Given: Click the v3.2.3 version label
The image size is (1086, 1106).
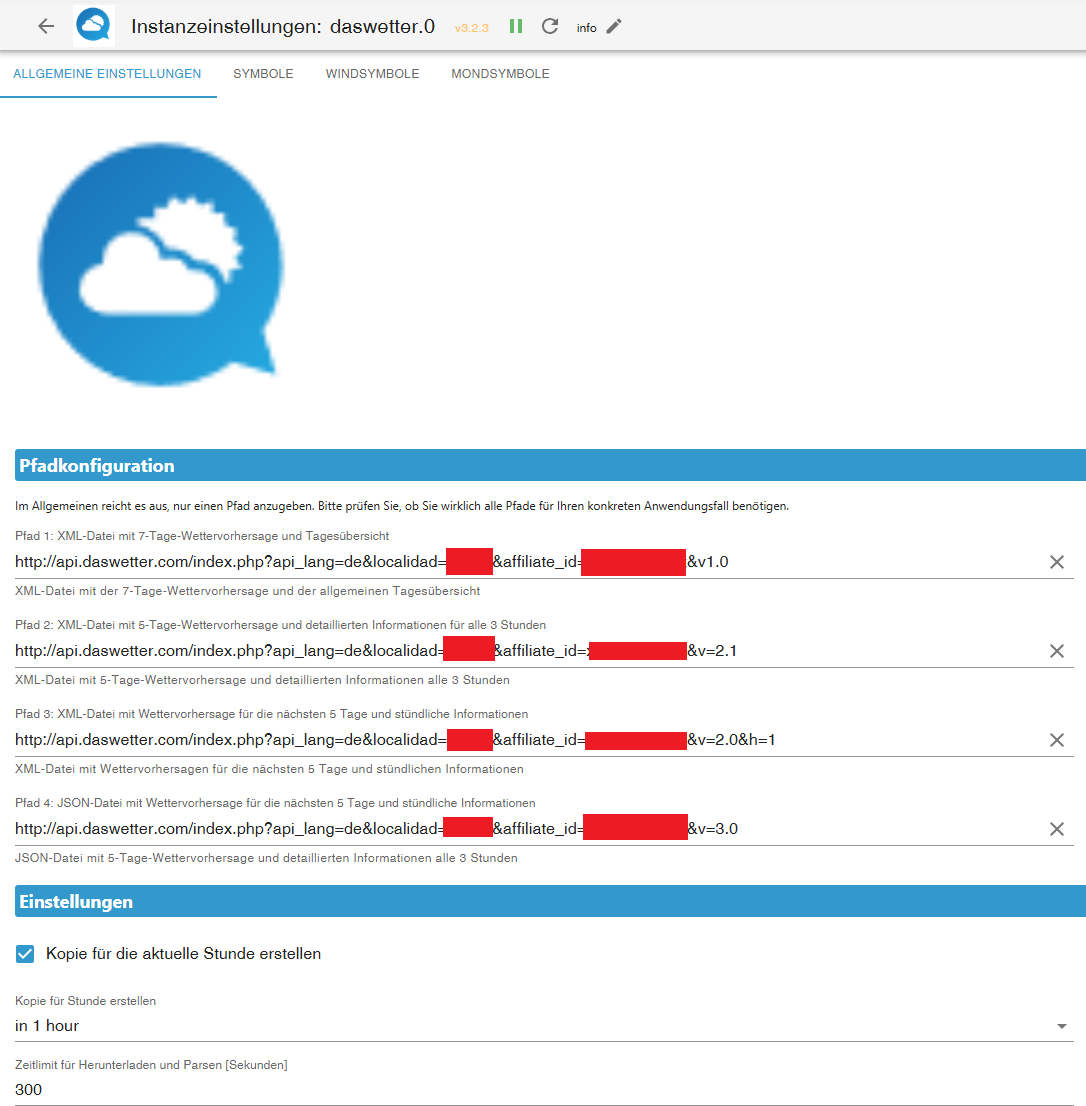Looking at the screenshot, I should [x=472, y=28].
